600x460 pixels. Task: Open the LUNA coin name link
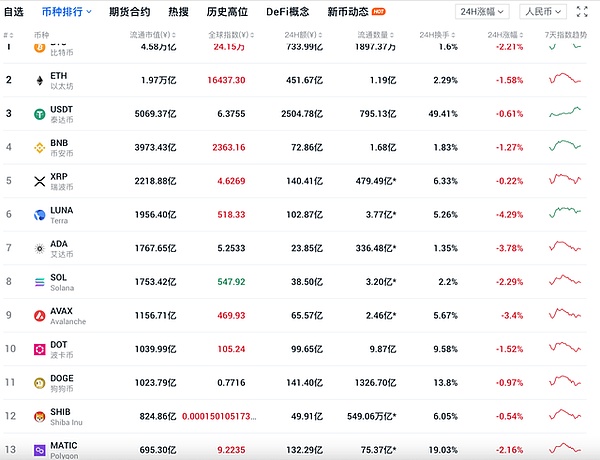[x=62, y=210]
